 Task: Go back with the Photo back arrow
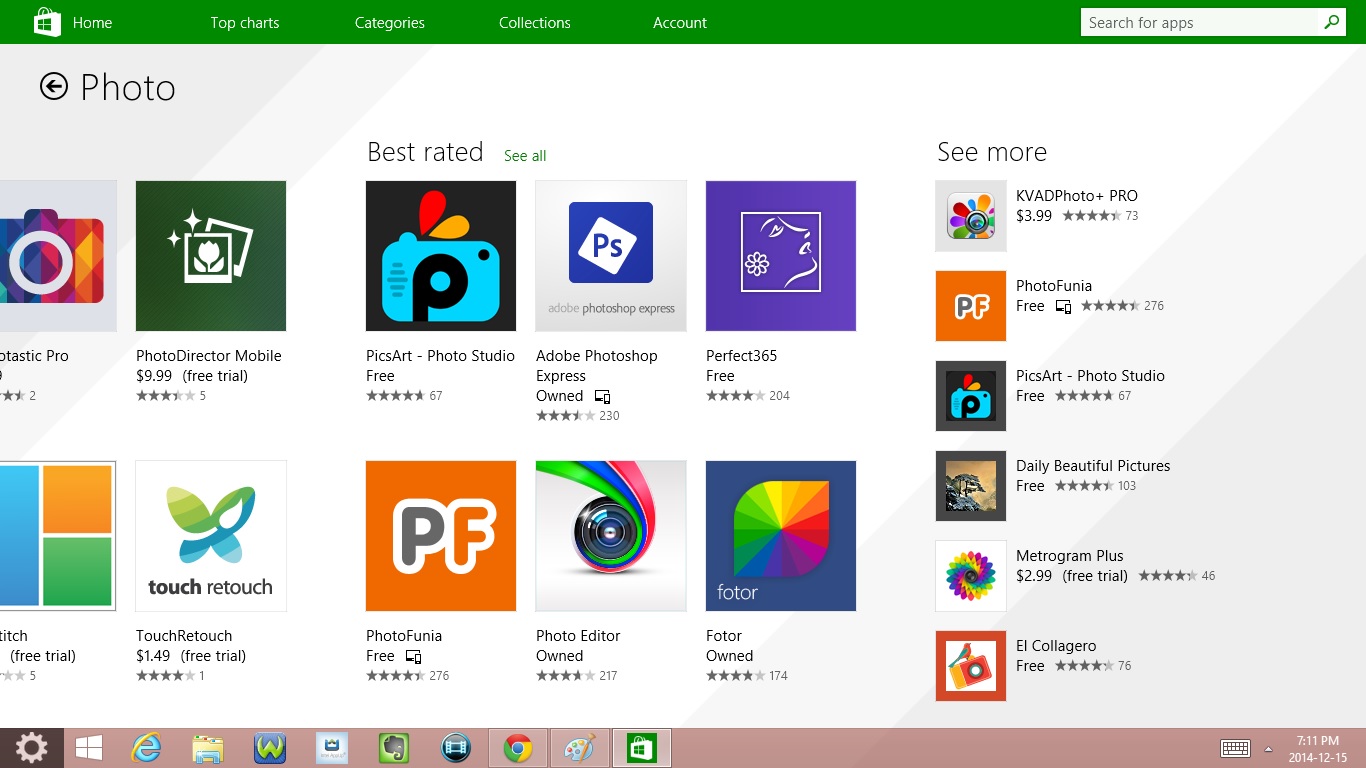click(x=54, y=87)
